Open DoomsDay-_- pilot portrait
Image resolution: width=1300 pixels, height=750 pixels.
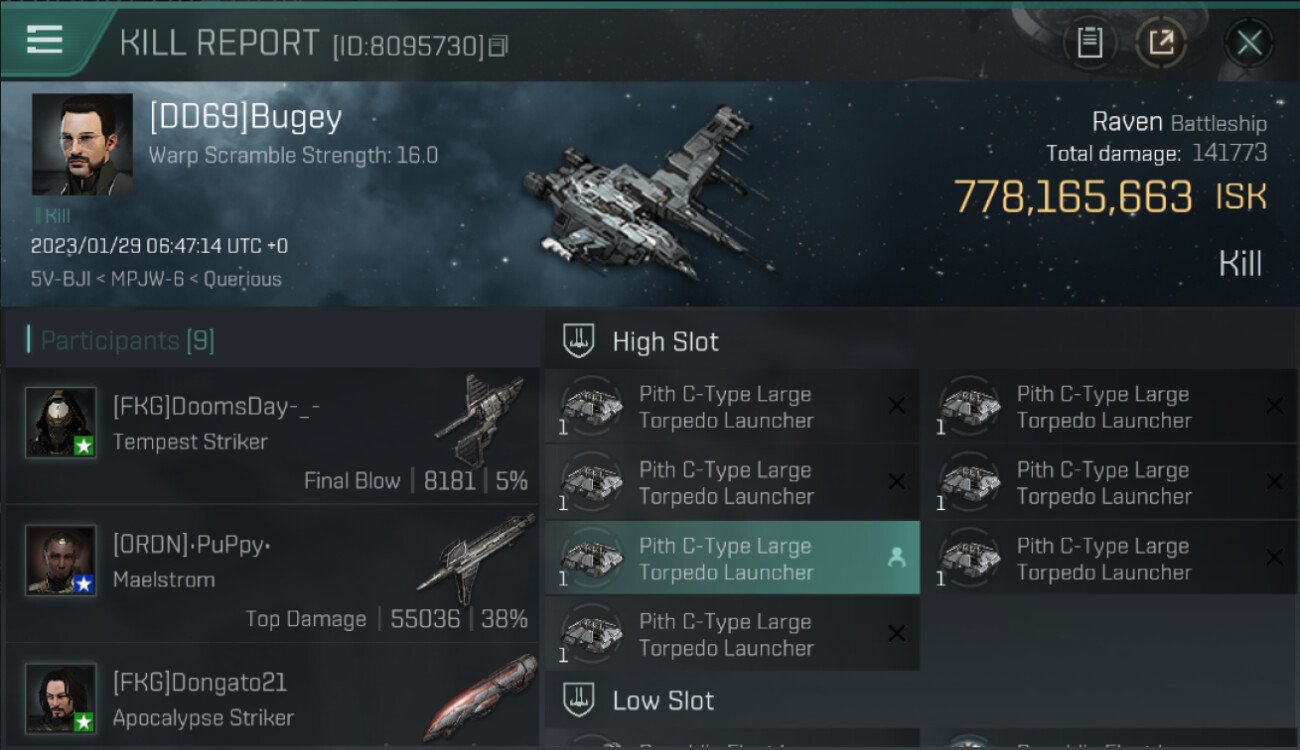click(x=61, y=422)
